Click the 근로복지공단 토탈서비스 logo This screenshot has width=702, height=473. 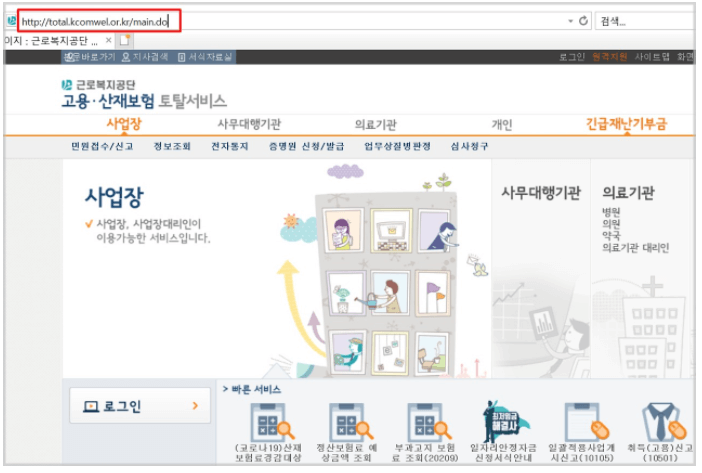pos(144,94)
